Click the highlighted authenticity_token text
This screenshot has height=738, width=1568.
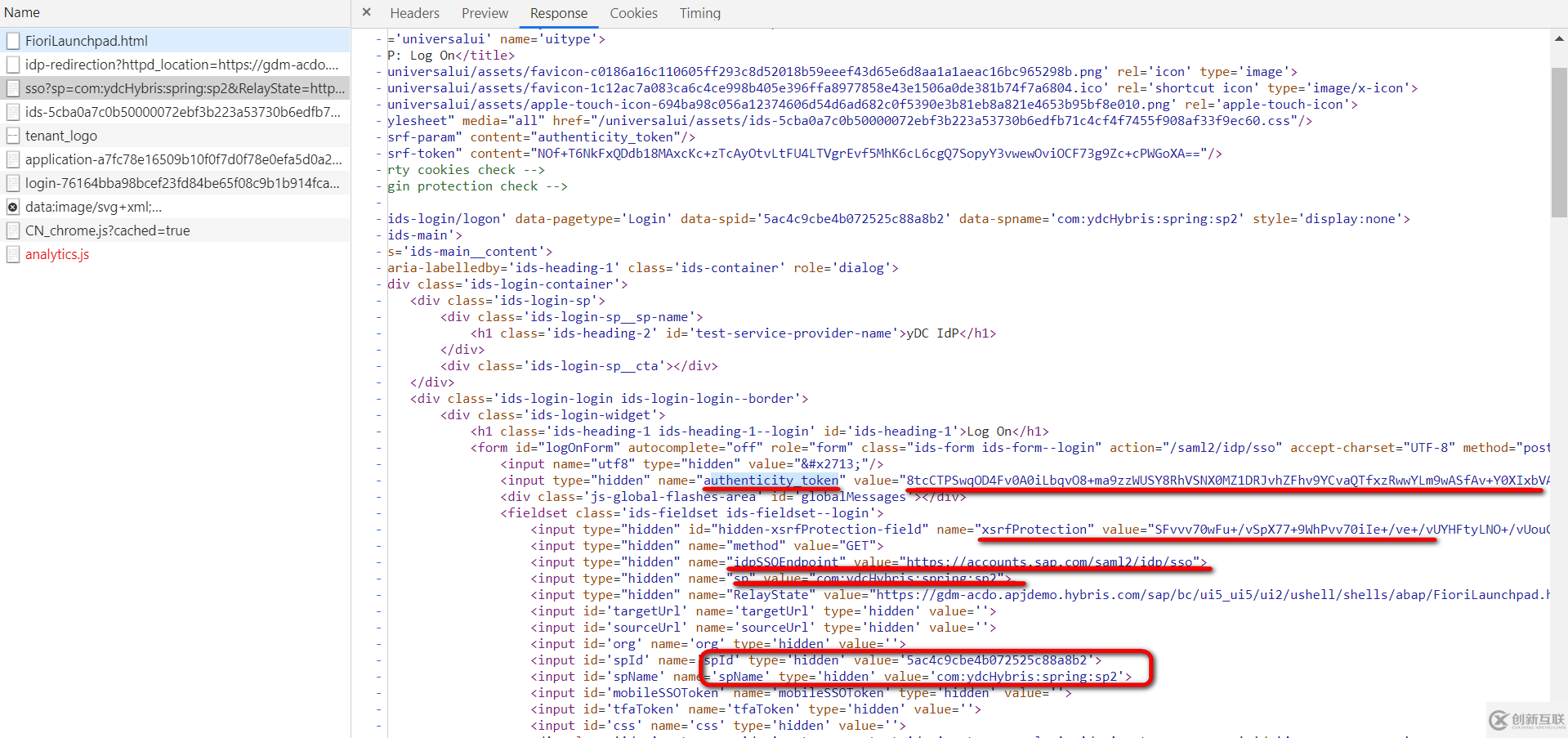772,481
